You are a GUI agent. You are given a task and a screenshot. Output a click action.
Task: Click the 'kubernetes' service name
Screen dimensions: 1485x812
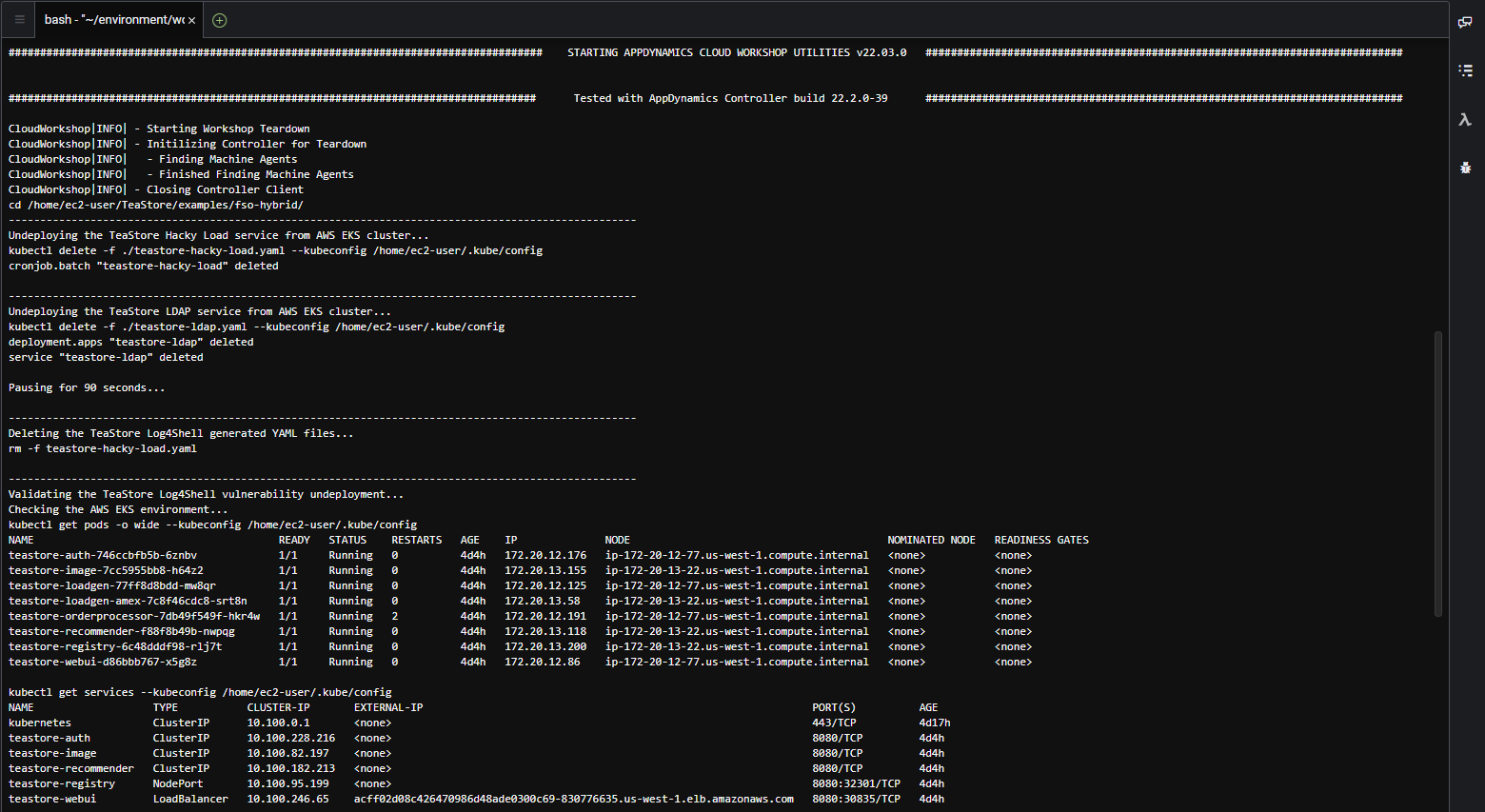(x=40, y=723)
